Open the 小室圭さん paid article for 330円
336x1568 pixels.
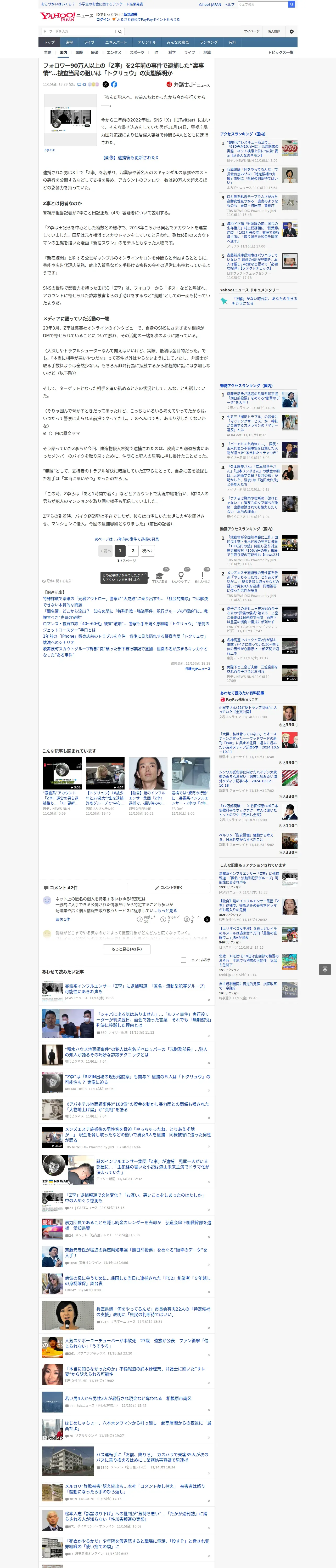pyautogui.click(x=259, y=716)
